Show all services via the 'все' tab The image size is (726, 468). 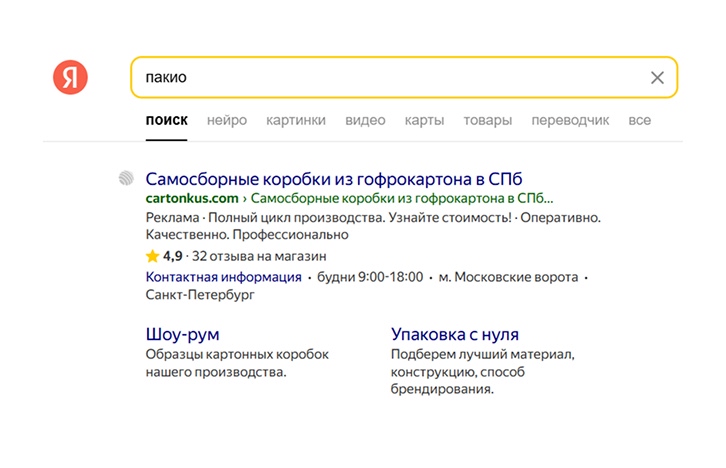[640, 120]
